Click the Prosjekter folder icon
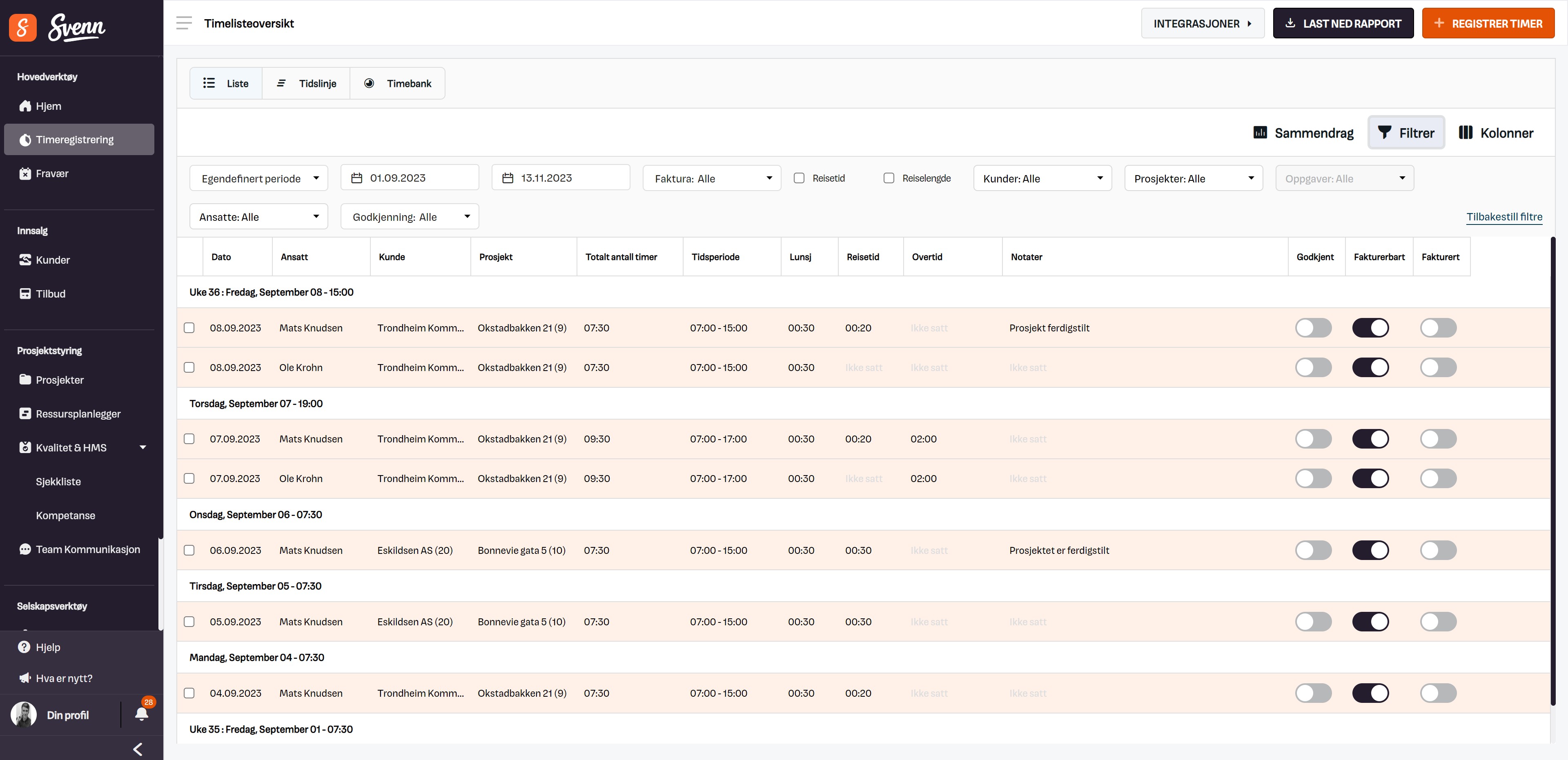1568x760 pixels. click(25, 380)
